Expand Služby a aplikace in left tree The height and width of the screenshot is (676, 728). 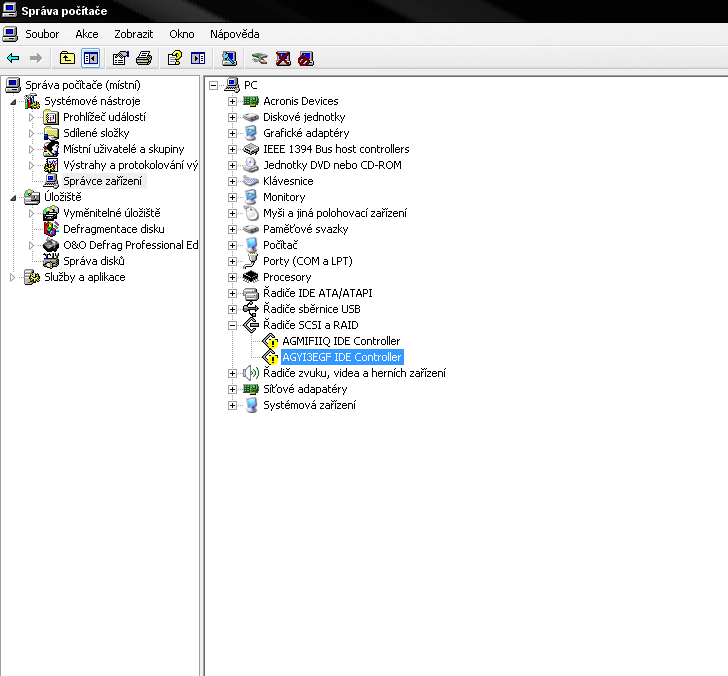pos(13,277)
